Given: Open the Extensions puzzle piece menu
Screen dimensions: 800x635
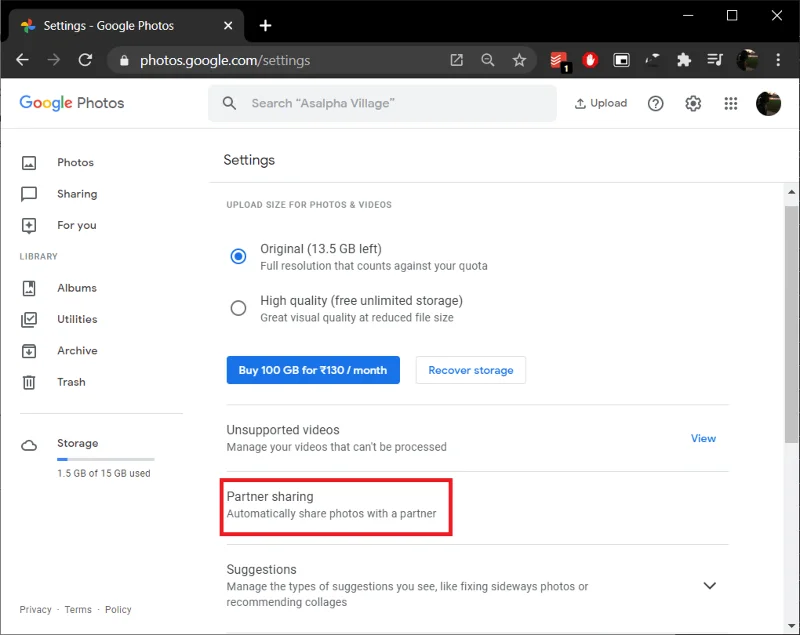Looking at the screenshot, I should (684, 60).
